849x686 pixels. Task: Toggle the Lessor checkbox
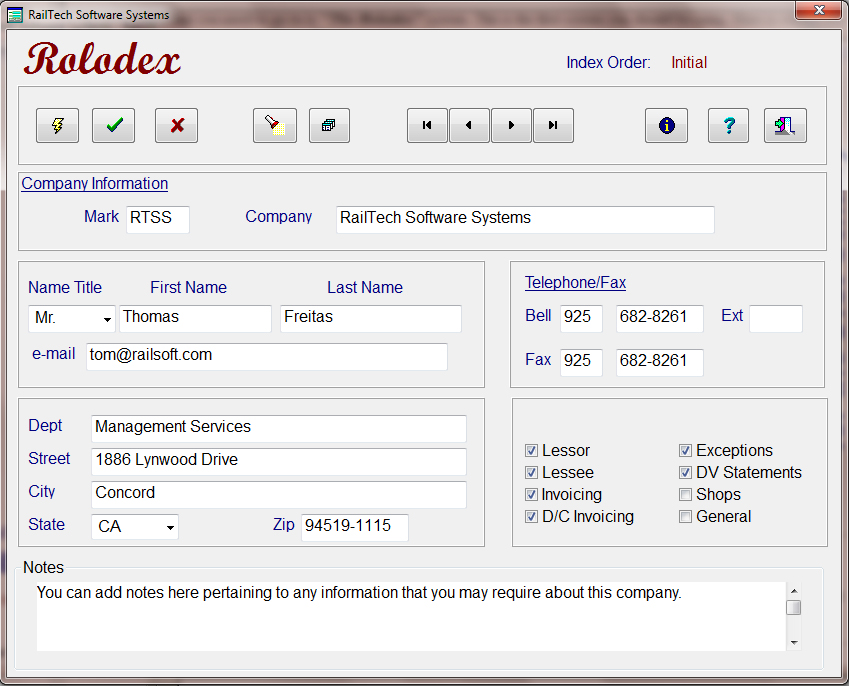pos(531,450)
